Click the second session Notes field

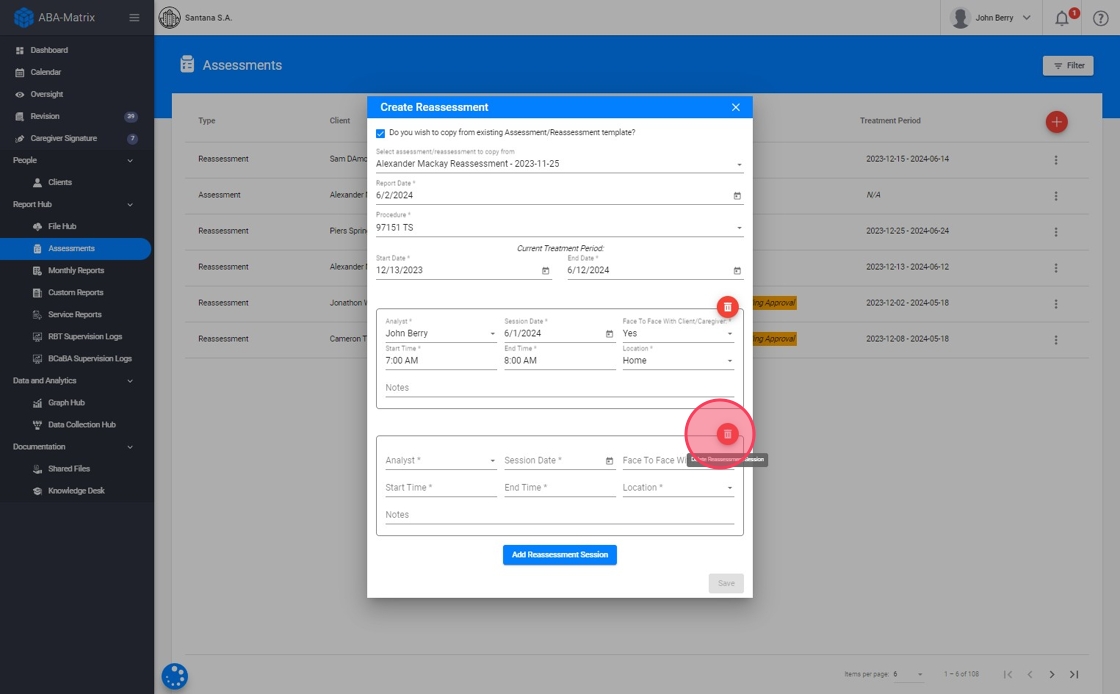pyautogui.click(x=559, y=515)
